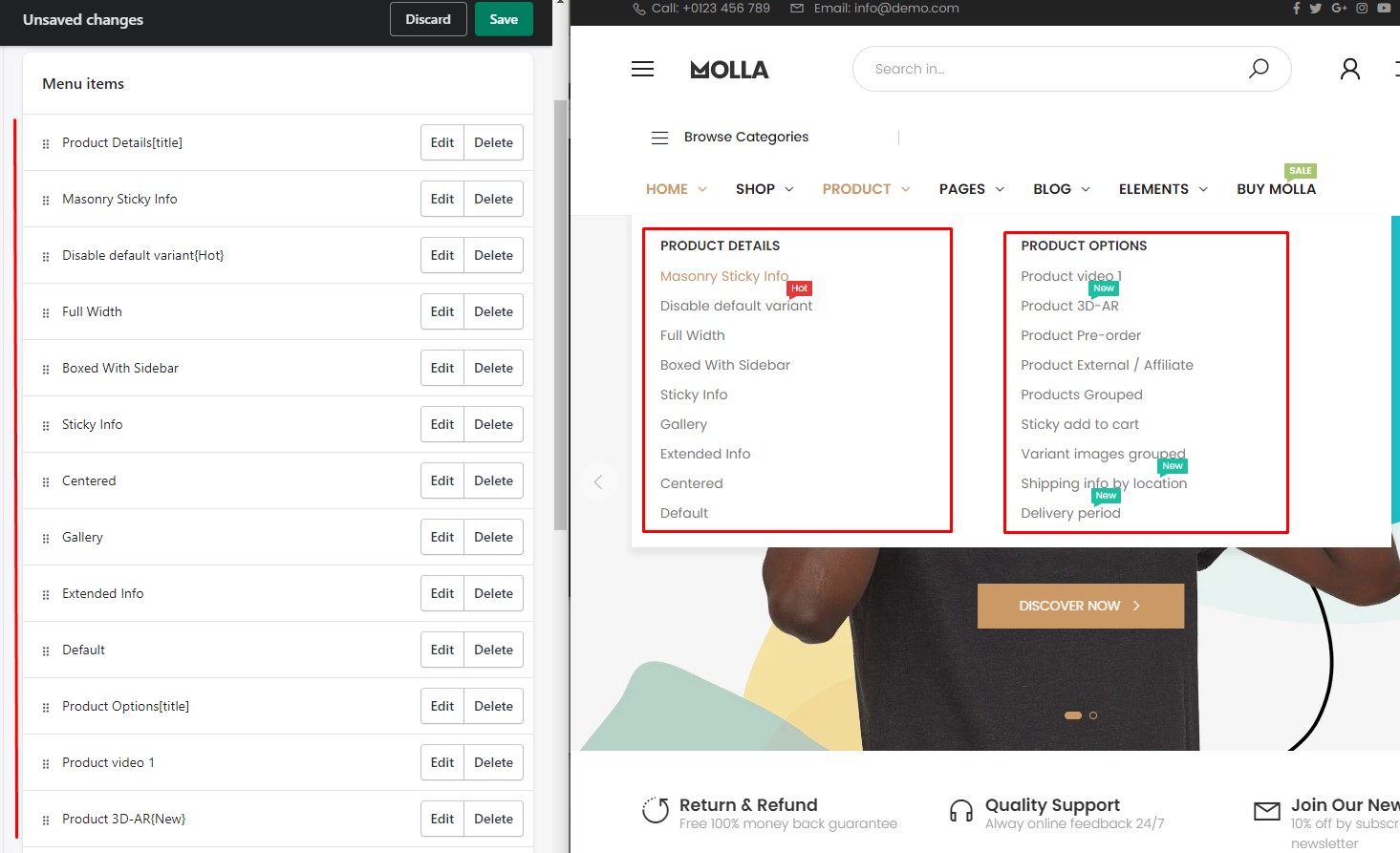Click the newsletter envelope icon
Image resolution: width=1400 pixels, height=853 pixels.
click(1267, 811)
